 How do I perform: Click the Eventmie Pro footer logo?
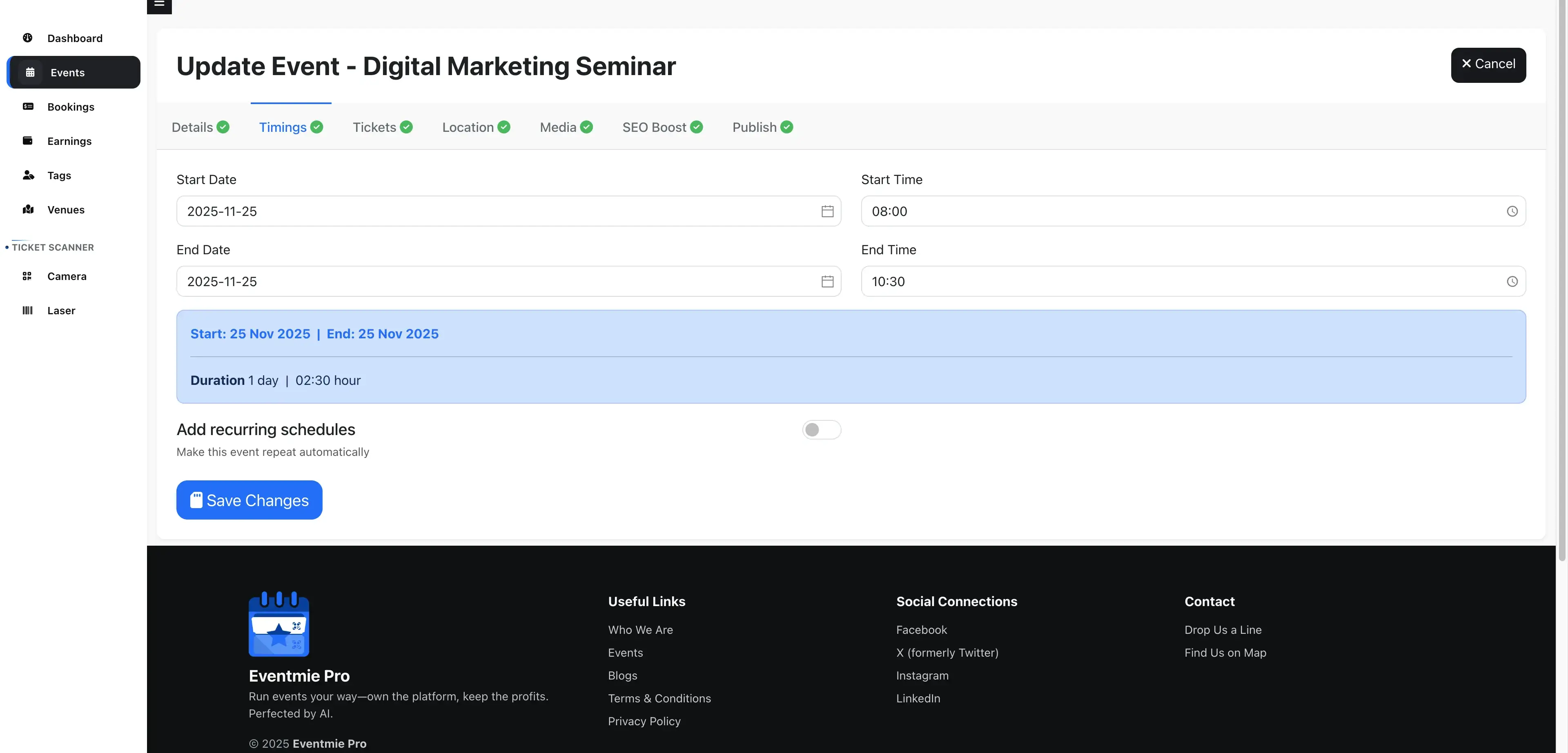(x=279, y=624)
